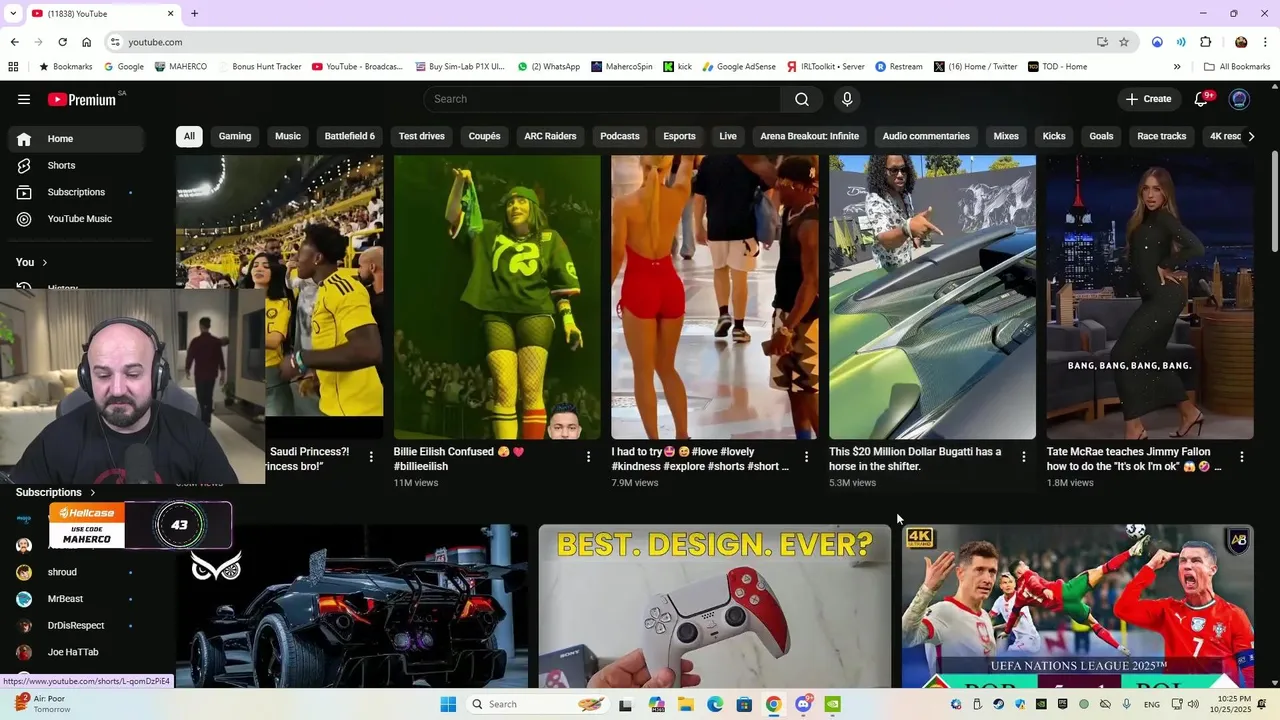Open the notifications bell
This screenshot has height=720, width=1280.
tap(1203, 99)
